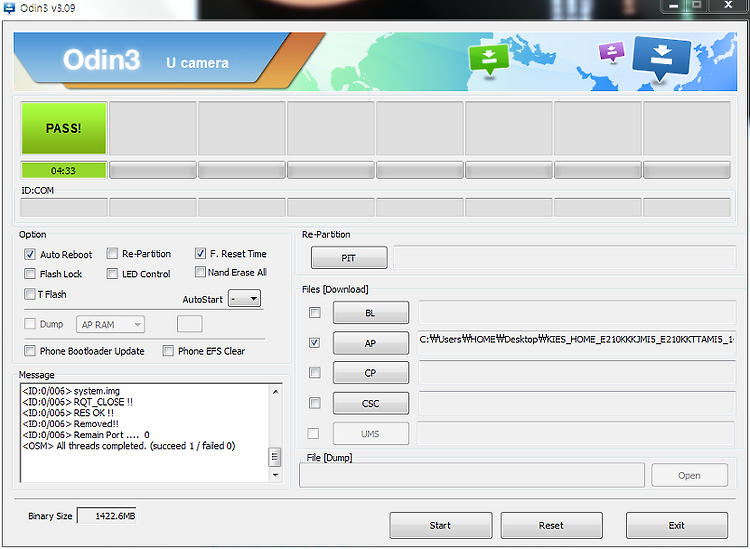Viewport: 750px width, 549px height.
Task: Check the T Flash option
Action: [30, 294]
